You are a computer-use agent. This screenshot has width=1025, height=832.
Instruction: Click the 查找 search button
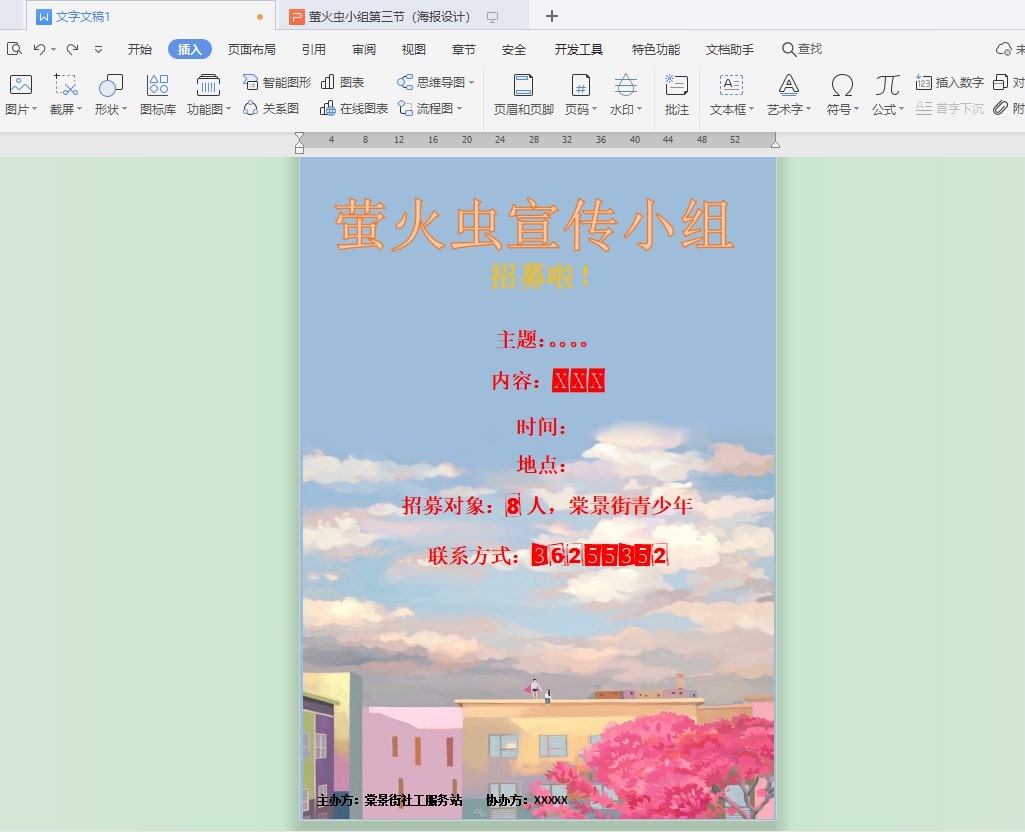pyautogui.click(x=802, y=49)
